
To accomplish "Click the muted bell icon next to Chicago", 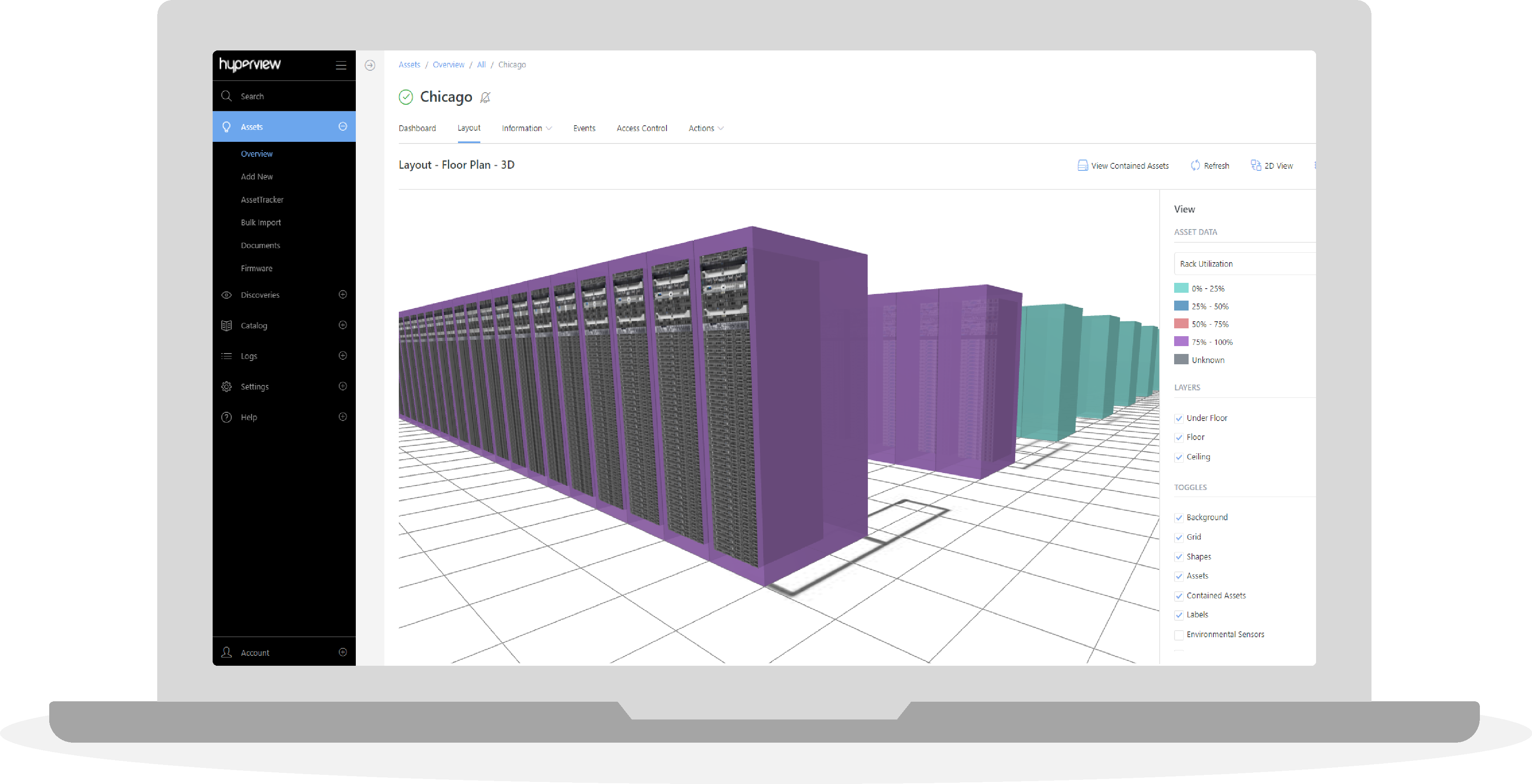I will tap(485, 98).
